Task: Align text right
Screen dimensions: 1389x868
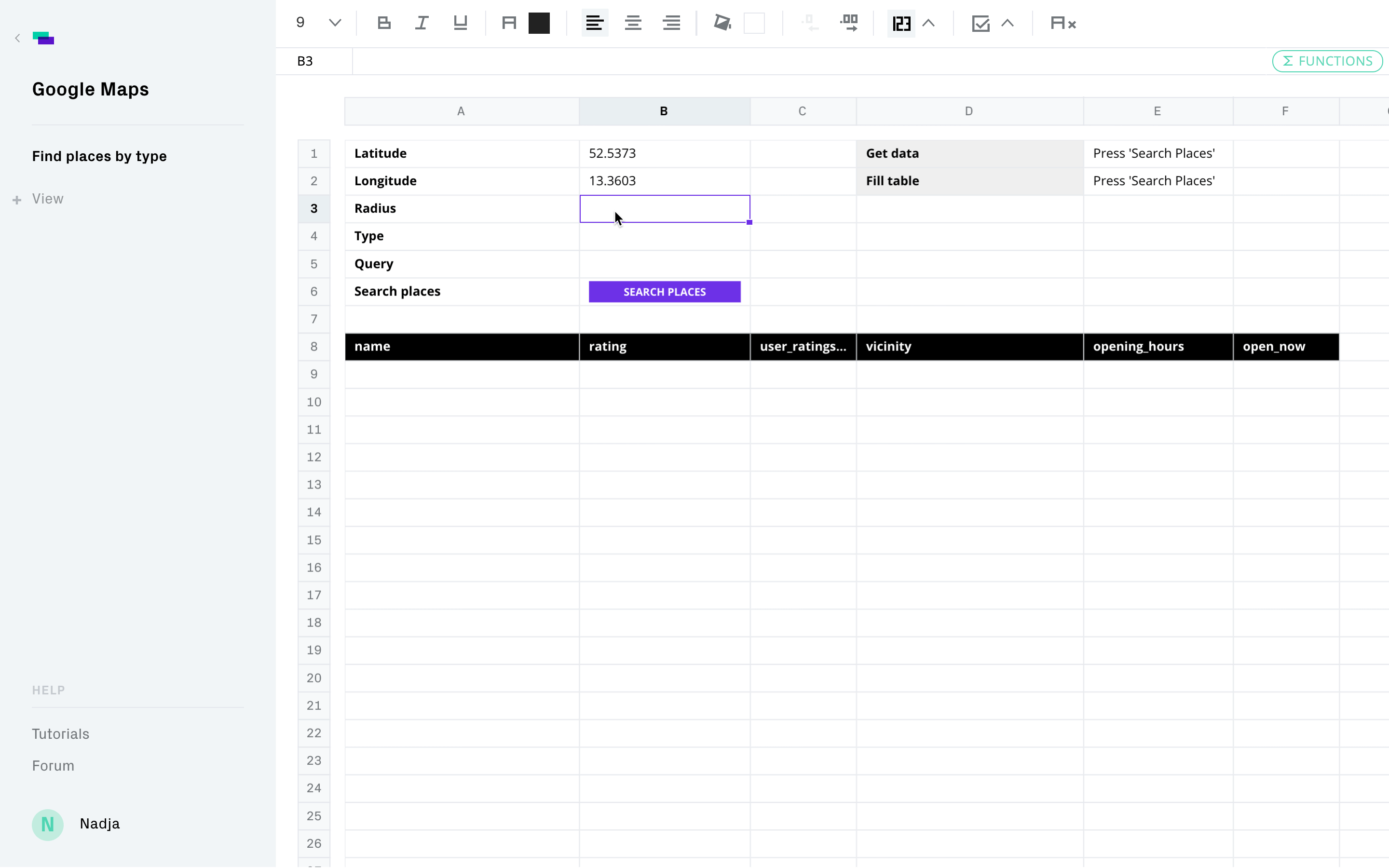Action: pos(671,23)
